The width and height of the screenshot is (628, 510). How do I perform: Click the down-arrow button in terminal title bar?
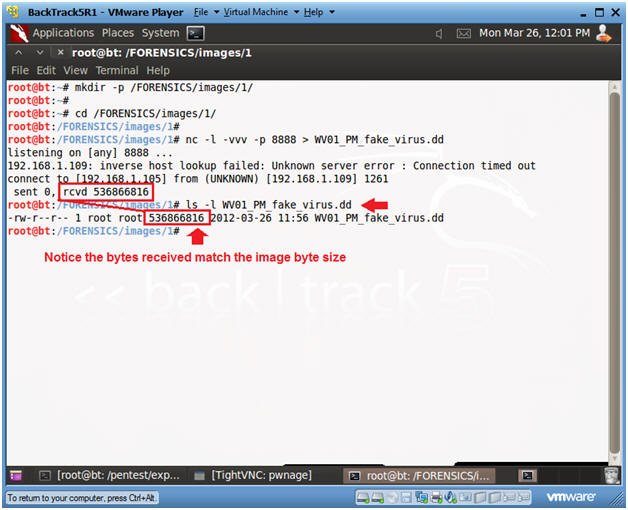click(40, 52)
